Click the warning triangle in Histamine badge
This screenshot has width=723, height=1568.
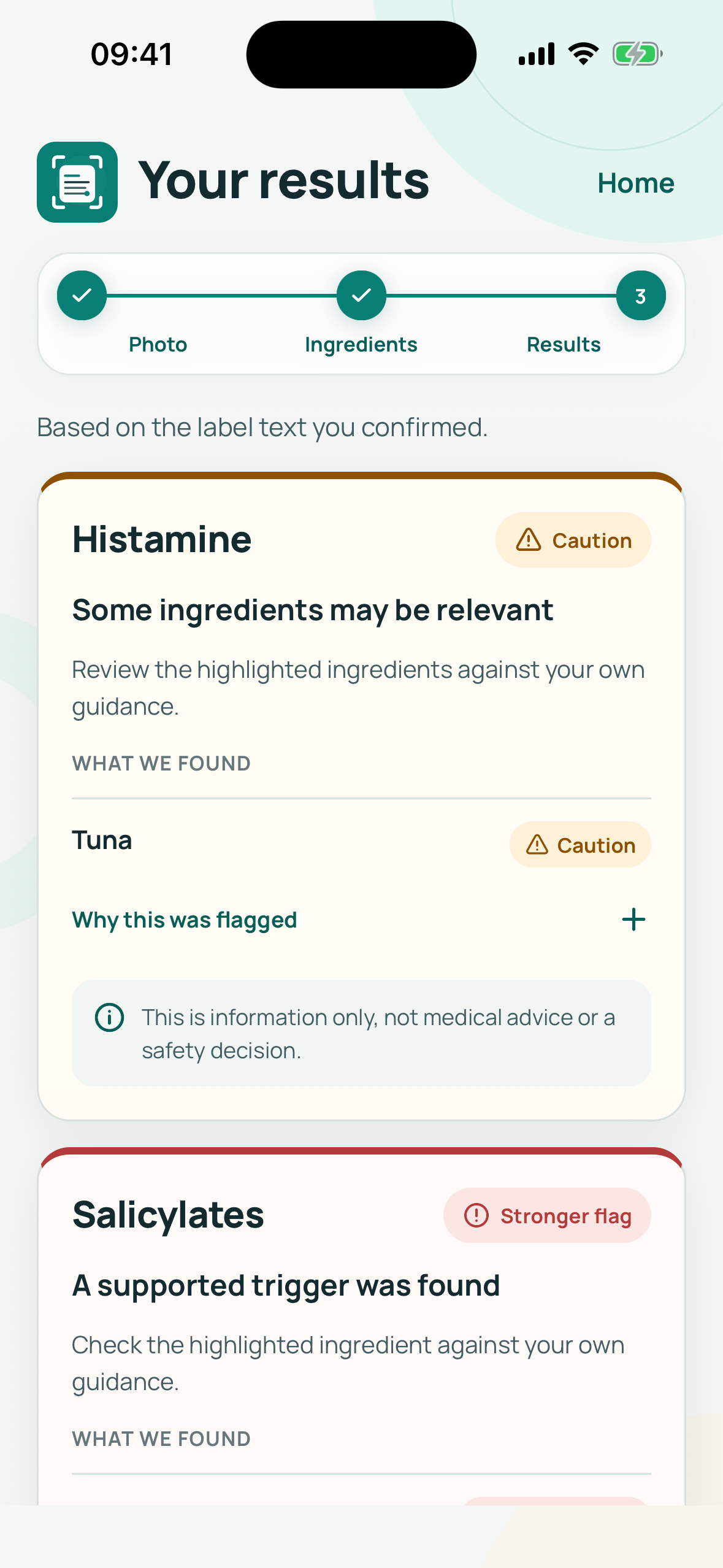tap(529, 540)
